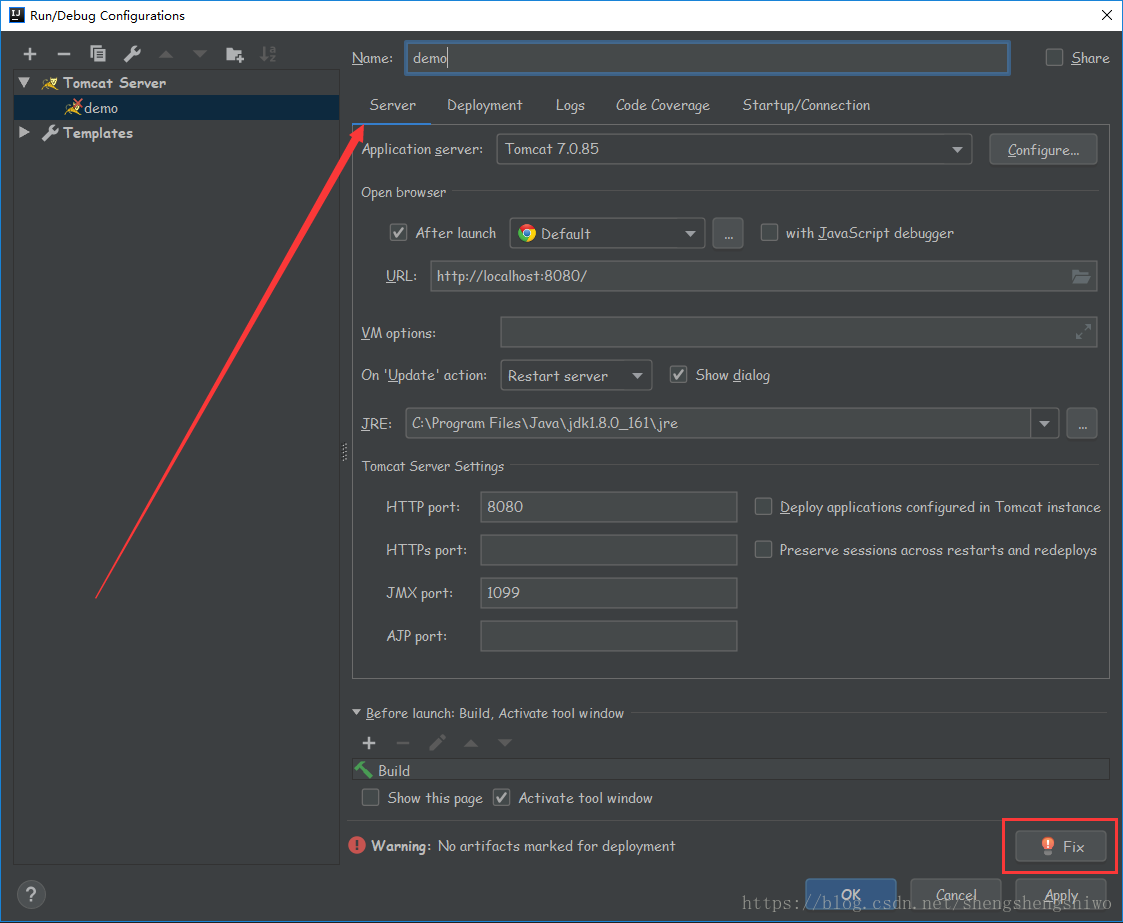Move configuration down in left toolbar

pyautogui.click(x=200, y=54)
